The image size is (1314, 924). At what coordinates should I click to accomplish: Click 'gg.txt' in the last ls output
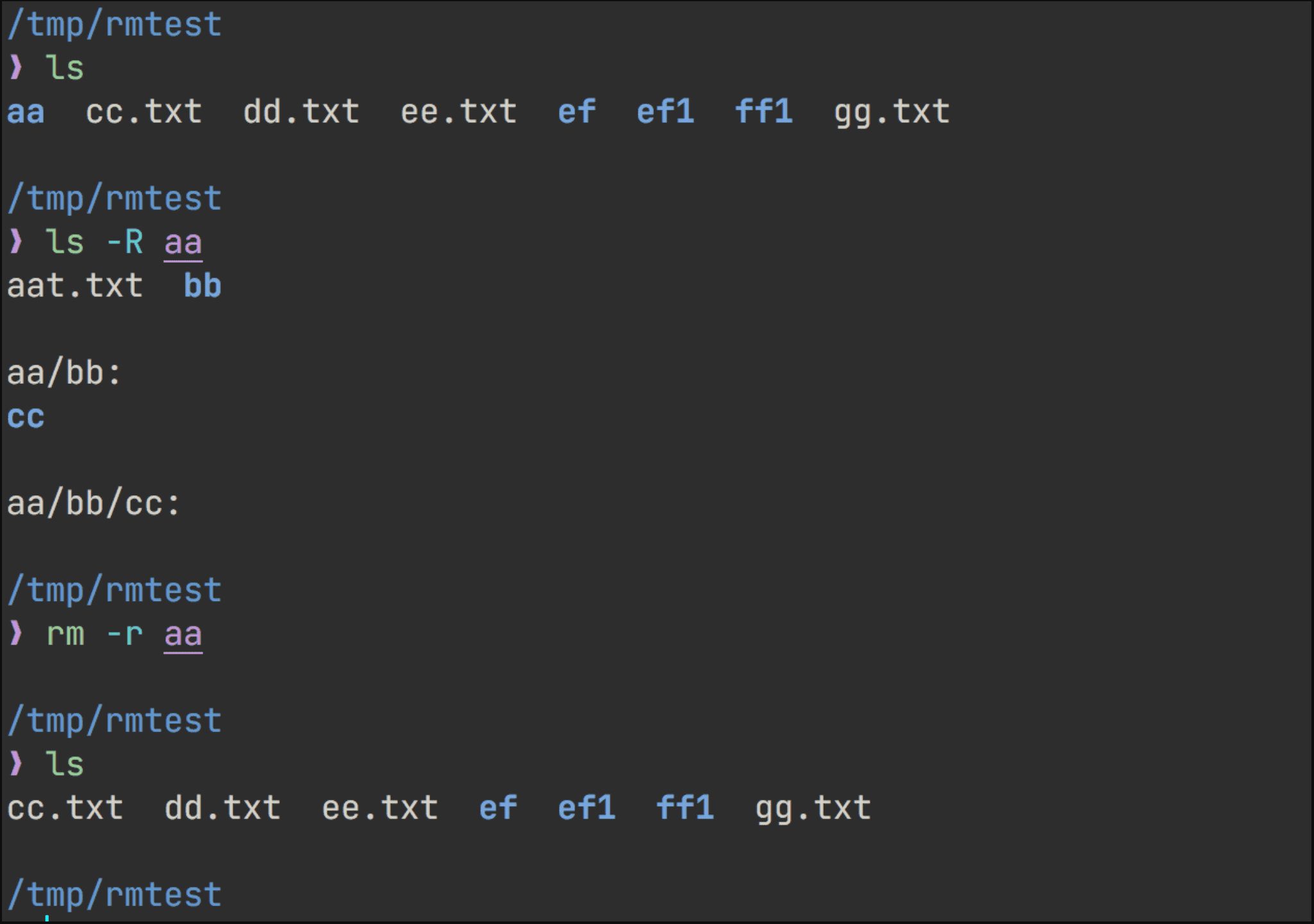pos(813,810)
